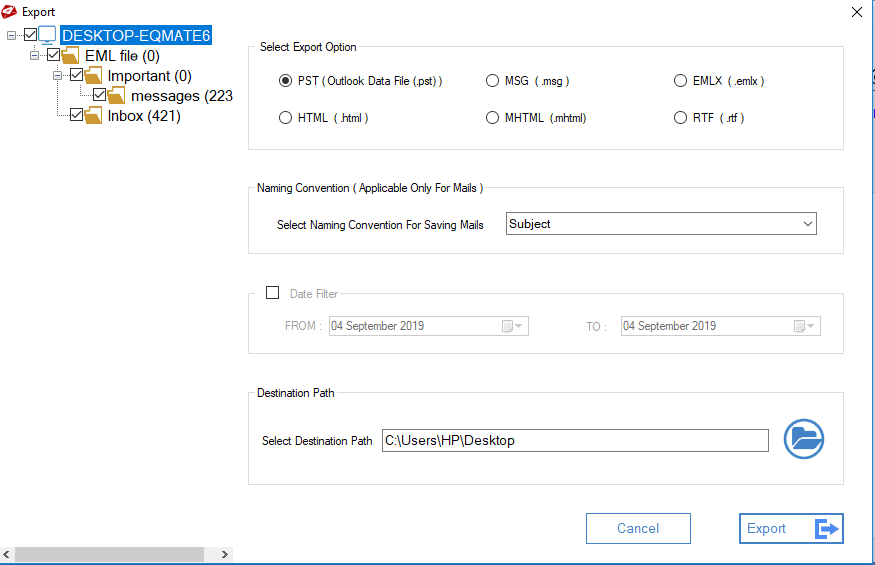Screen dimensions: 875x565
Task: Enable the Date Filter checkbox
Action: [272, 293]
